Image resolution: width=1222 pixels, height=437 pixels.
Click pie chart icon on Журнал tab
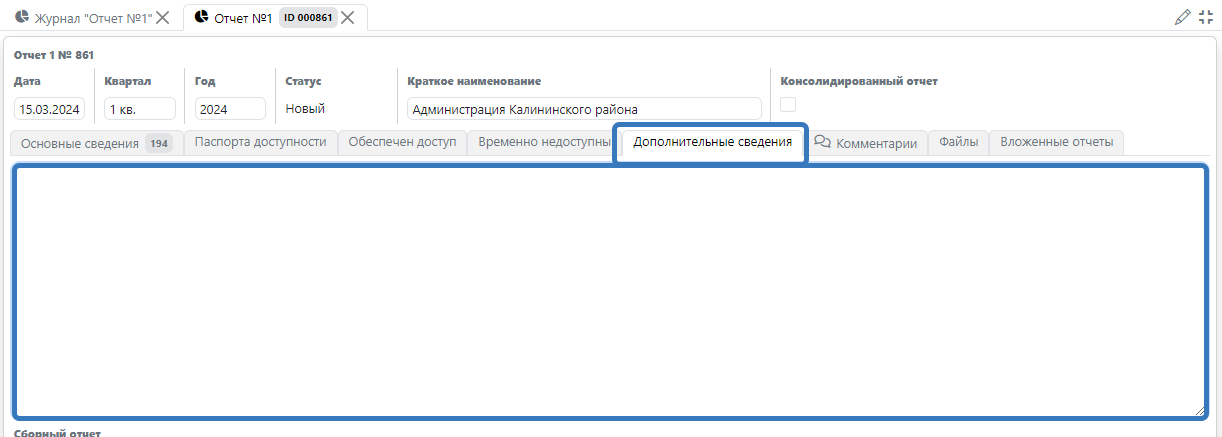(x=22, y=18)
